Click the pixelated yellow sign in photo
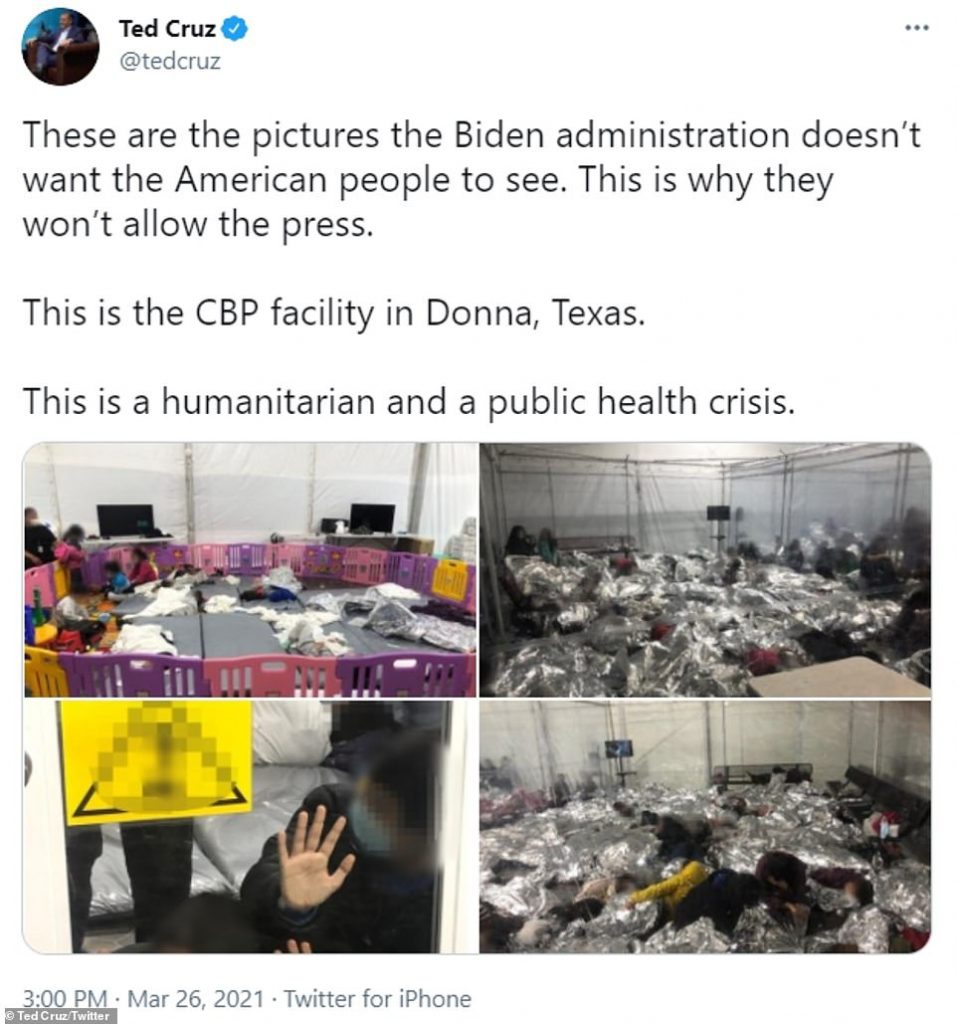Viewport: 957px width, 1024px height. [157, 760]
